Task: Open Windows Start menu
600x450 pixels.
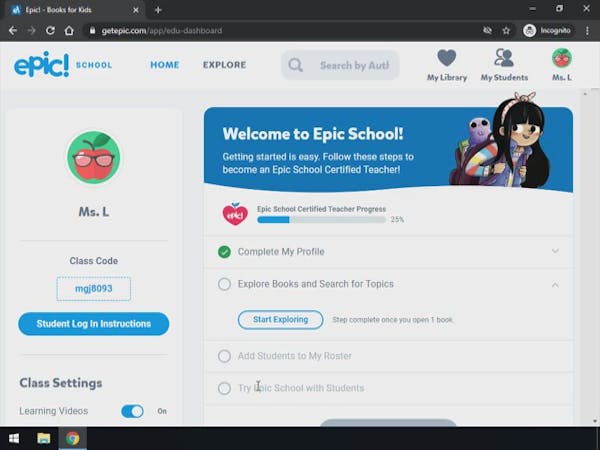Action: click(14, 438)
